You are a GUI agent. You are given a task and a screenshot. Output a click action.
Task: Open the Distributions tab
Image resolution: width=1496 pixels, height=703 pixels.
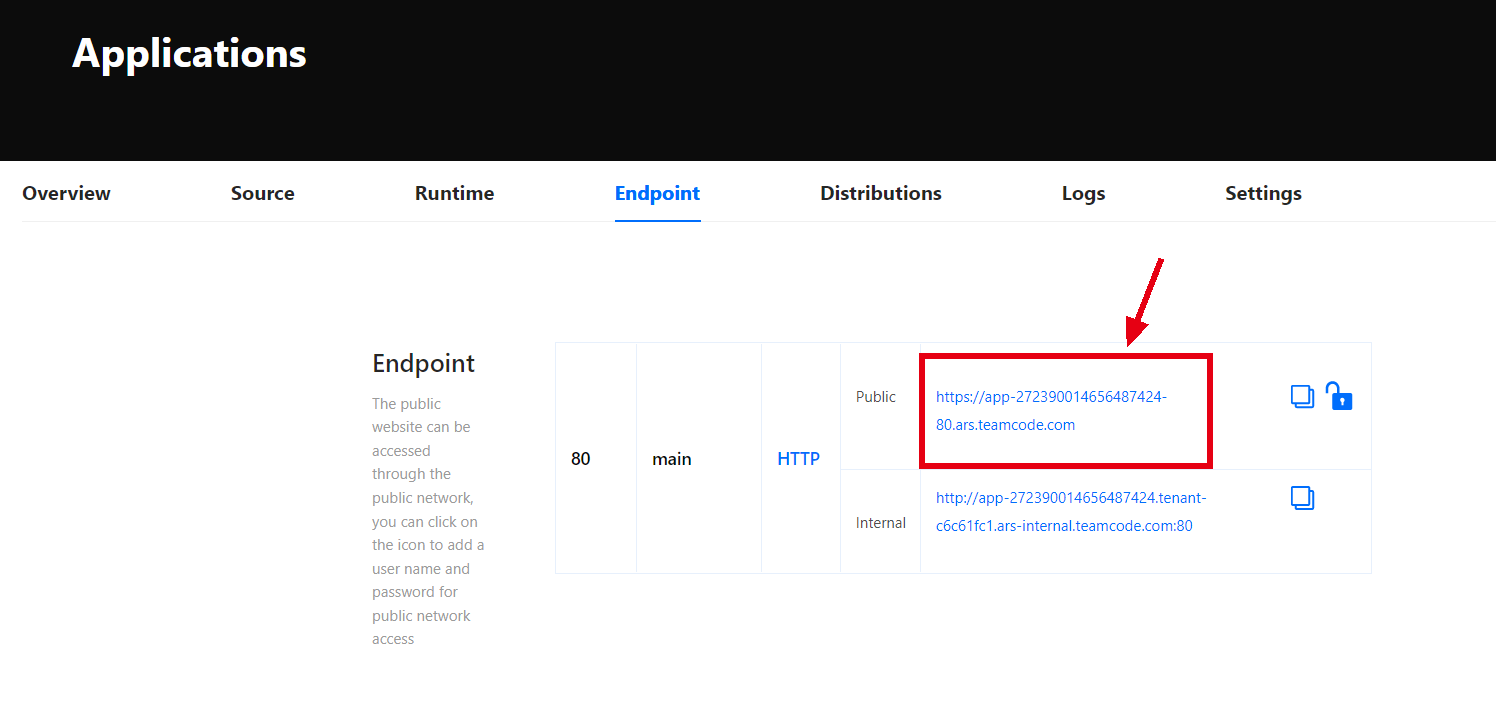[880, 193]
